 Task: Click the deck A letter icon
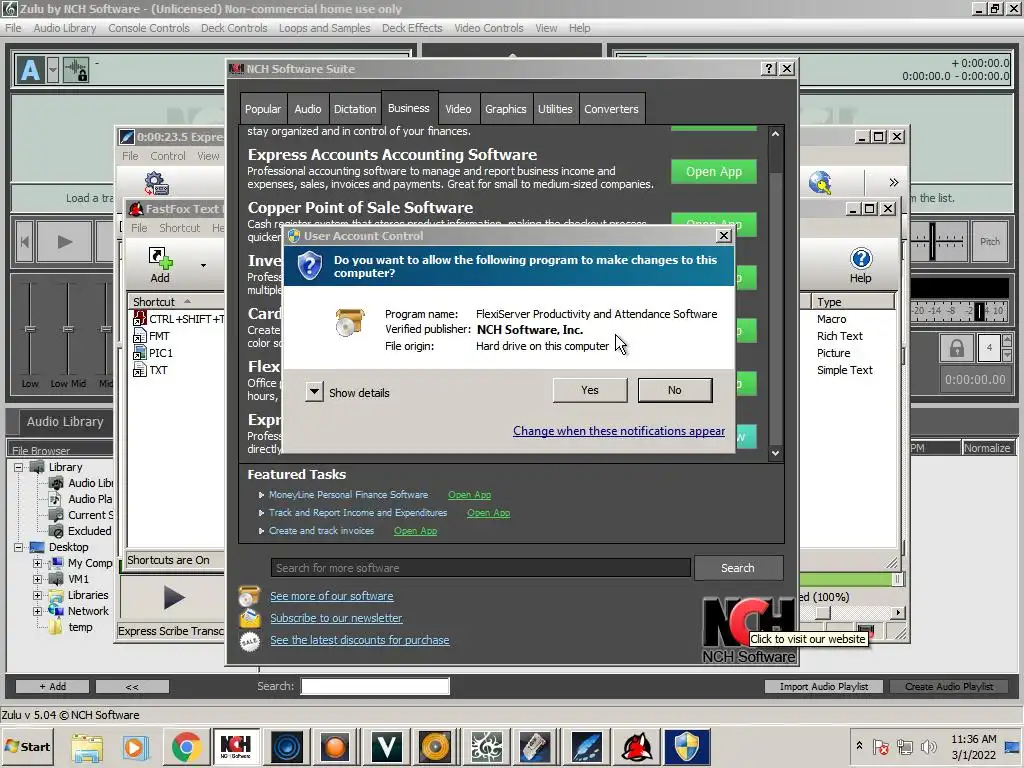[x=30, y=70]
